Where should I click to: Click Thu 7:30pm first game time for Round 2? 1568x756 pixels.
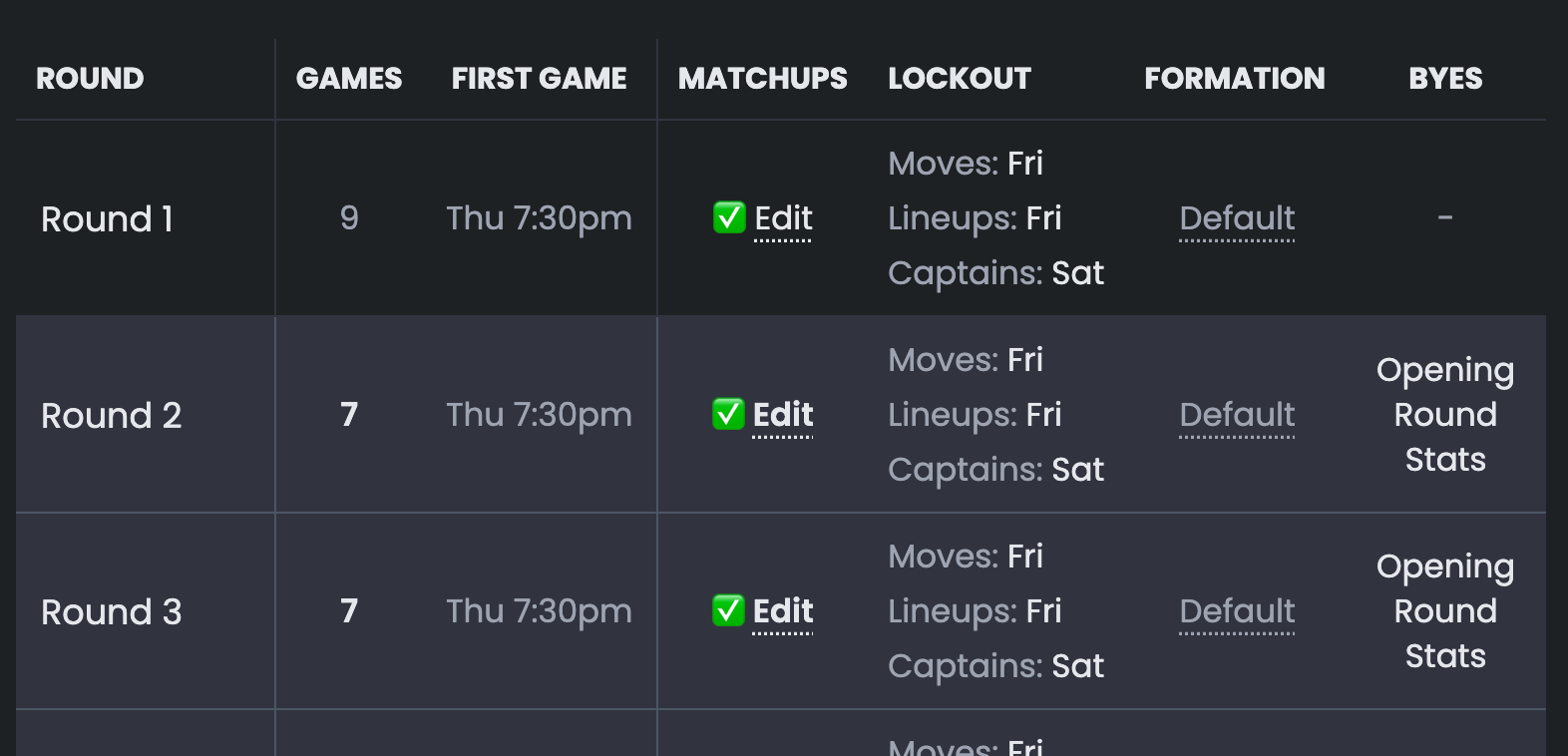click(x=539, y=415)
